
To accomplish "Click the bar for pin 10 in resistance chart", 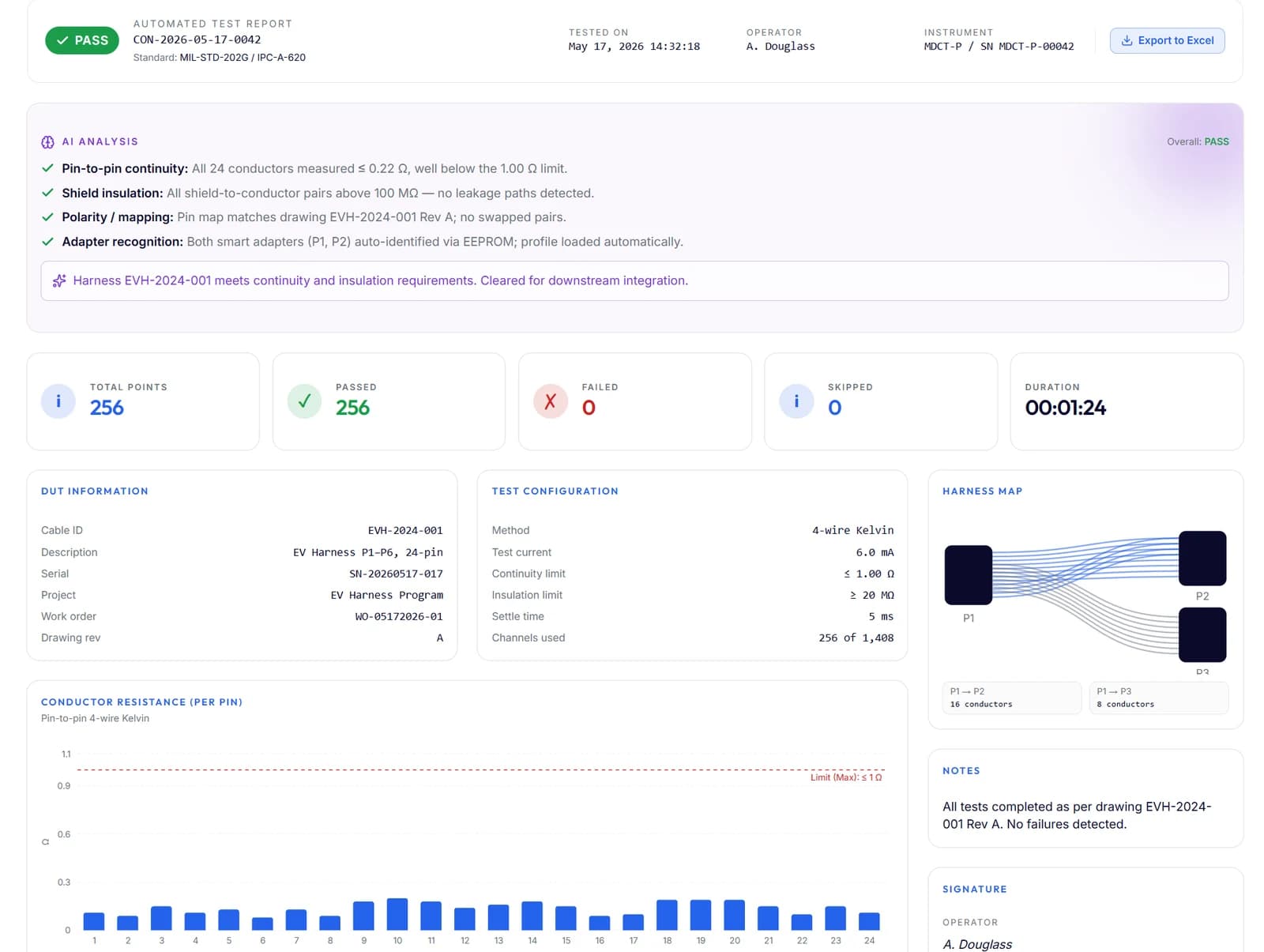I will (x=397, y=914).
